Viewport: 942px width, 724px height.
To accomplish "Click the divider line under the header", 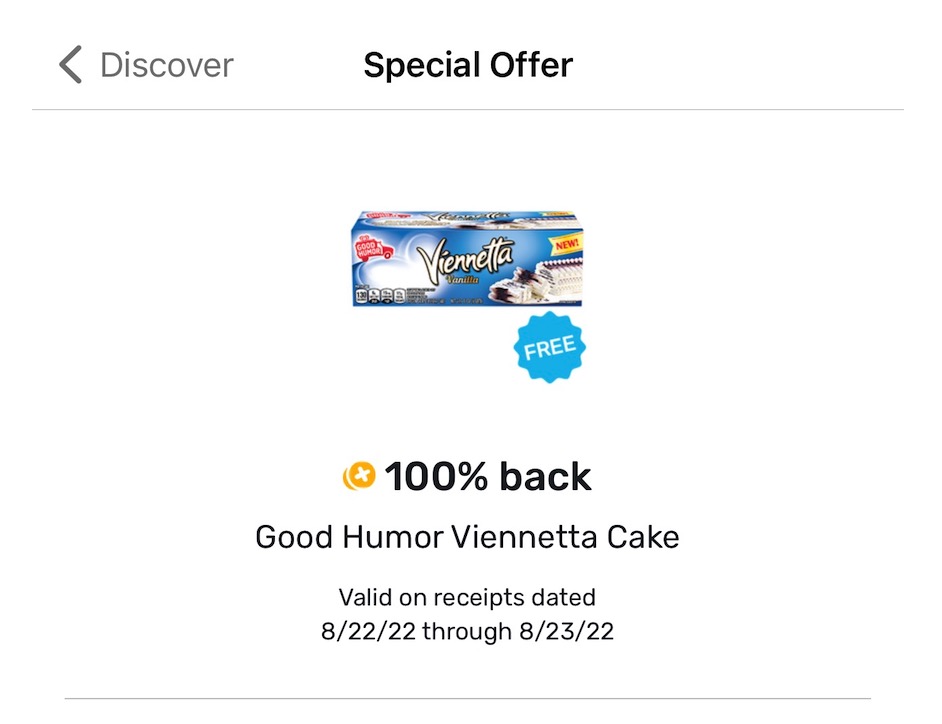I will click(468, 109).
